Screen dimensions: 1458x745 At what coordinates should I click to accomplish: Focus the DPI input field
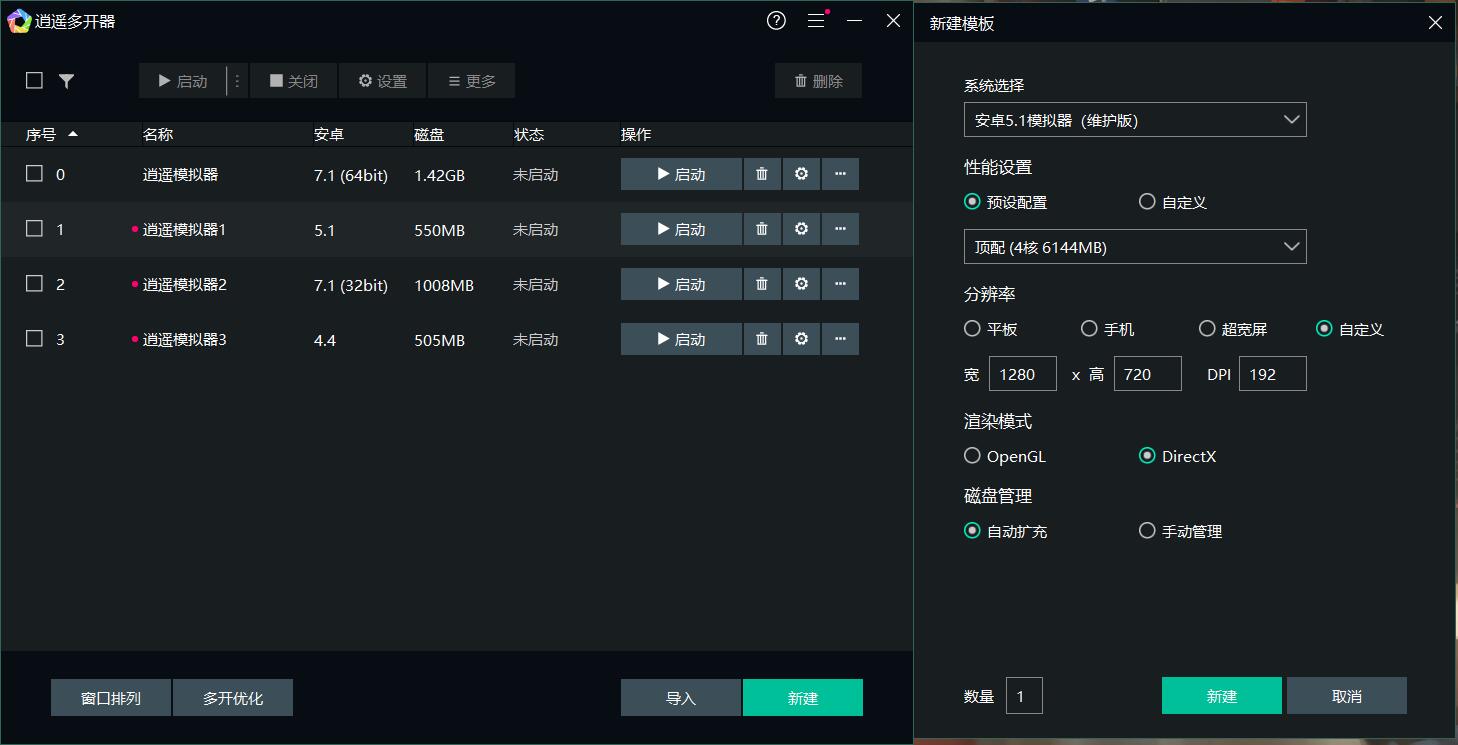coord(1273,374)
